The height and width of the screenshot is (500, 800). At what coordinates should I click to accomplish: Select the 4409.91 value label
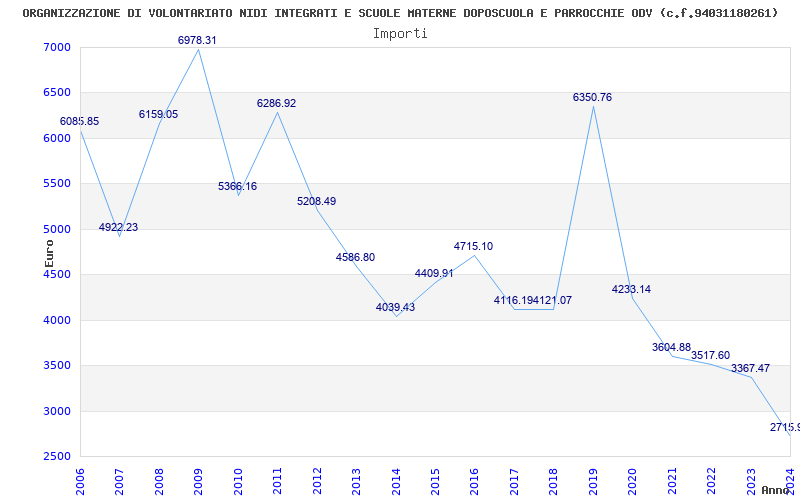point(434,273)
